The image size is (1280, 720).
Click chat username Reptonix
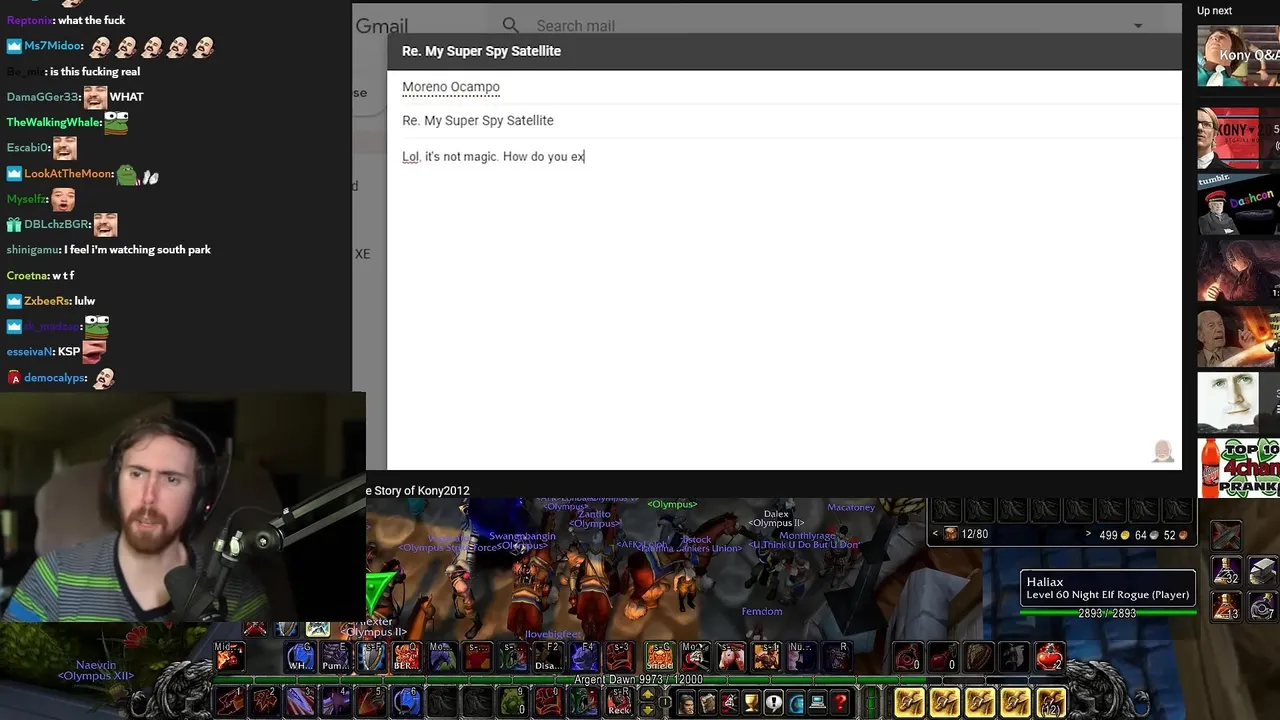pos(30,20)
